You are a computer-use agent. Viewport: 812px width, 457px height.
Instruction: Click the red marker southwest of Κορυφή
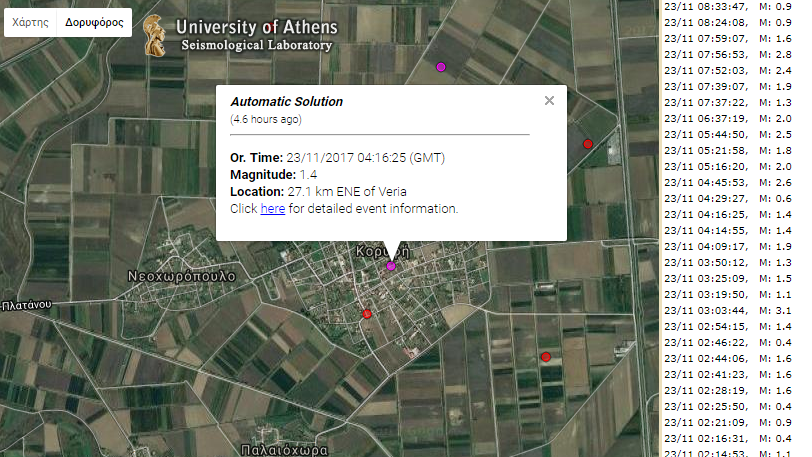[367, 314]
